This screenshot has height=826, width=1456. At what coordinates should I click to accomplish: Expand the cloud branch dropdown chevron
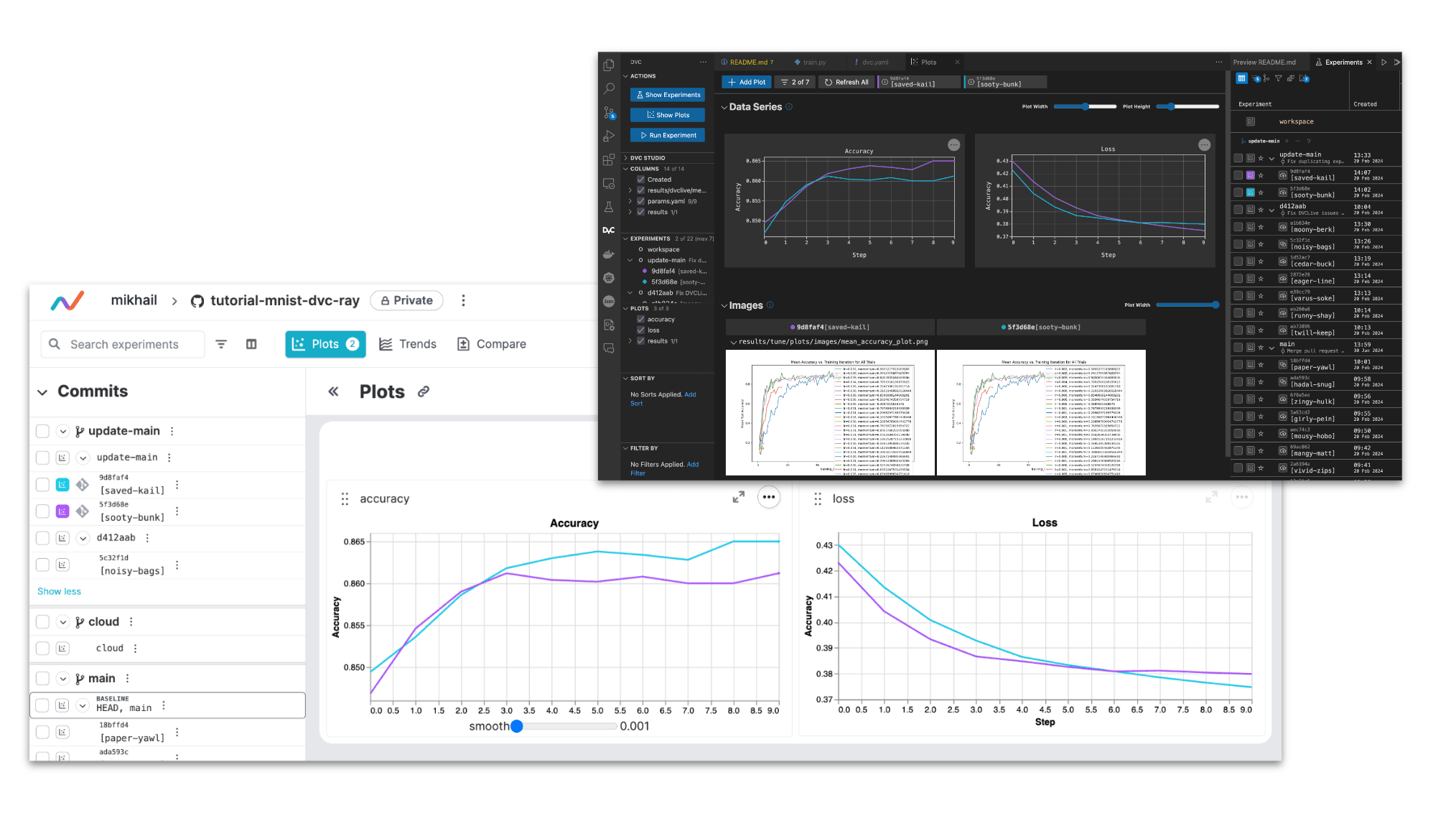pyautogui.click(x=63, y=622)
